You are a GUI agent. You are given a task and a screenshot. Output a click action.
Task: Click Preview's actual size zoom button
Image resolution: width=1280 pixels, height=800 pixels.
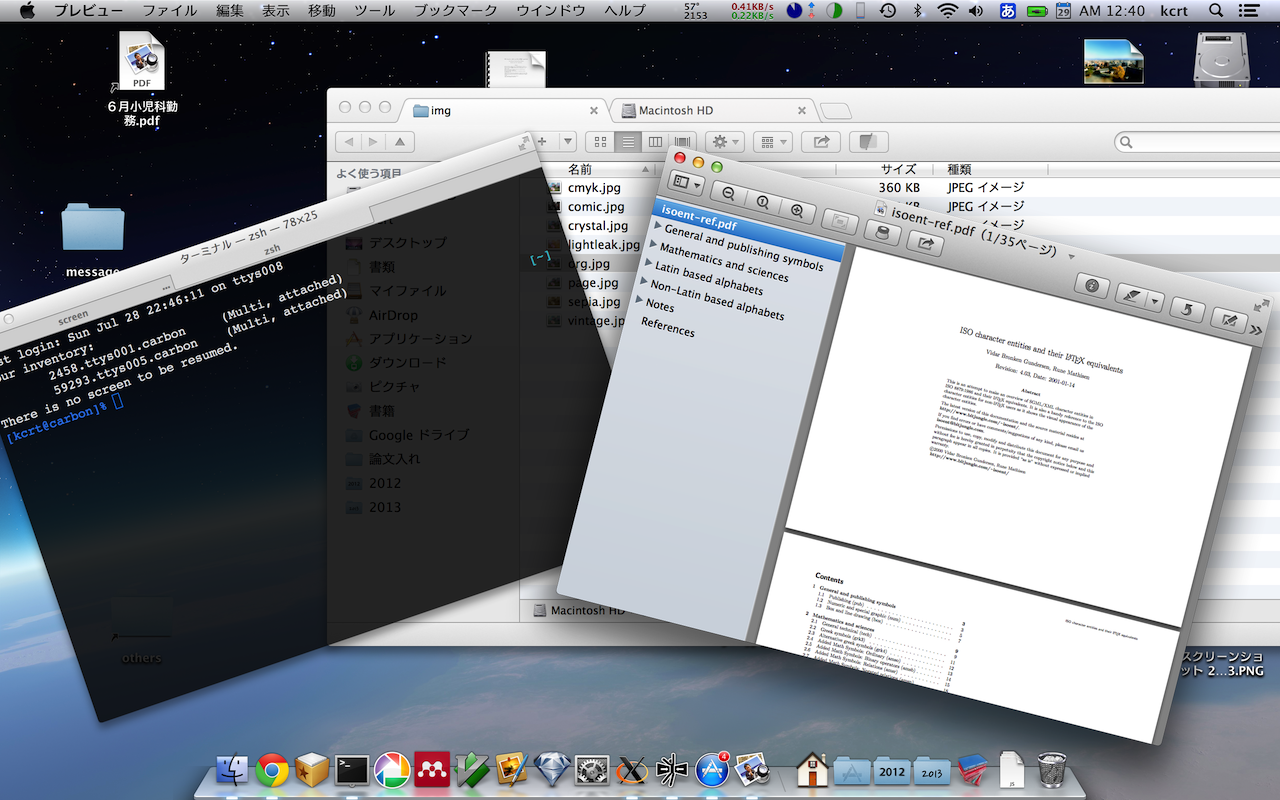click(x=763, y=203)
